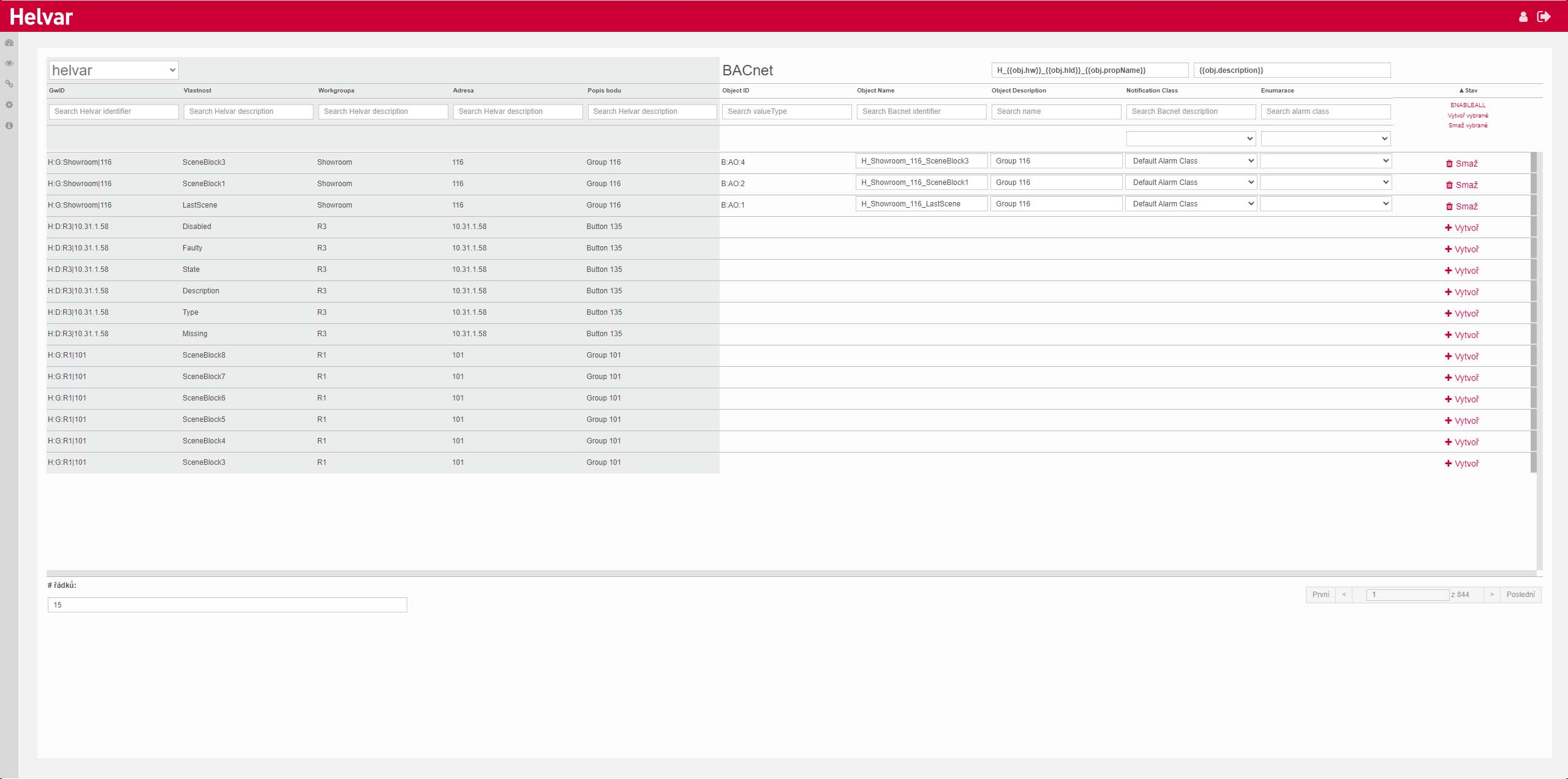Click the logout icon in header
This screenshot has height=779, width=1568.
(1543, 17)
